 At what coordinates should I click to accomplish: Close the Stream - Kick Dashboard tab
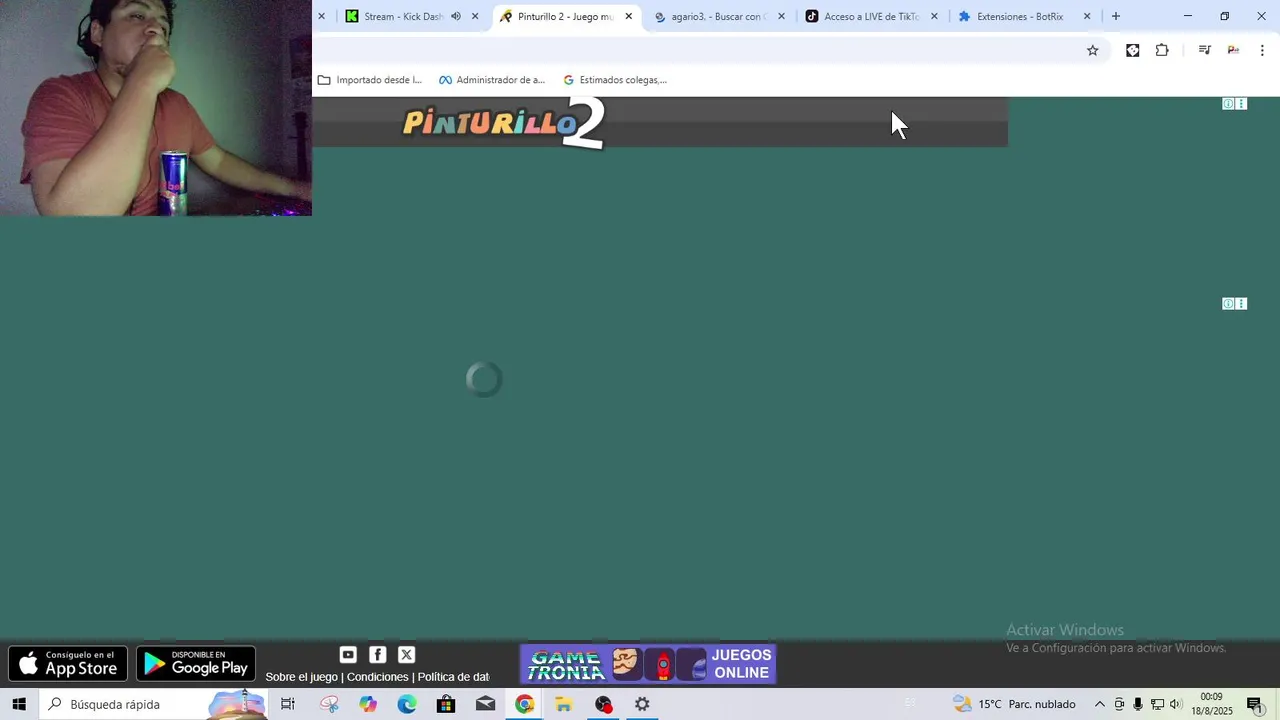tap(475, 16)
